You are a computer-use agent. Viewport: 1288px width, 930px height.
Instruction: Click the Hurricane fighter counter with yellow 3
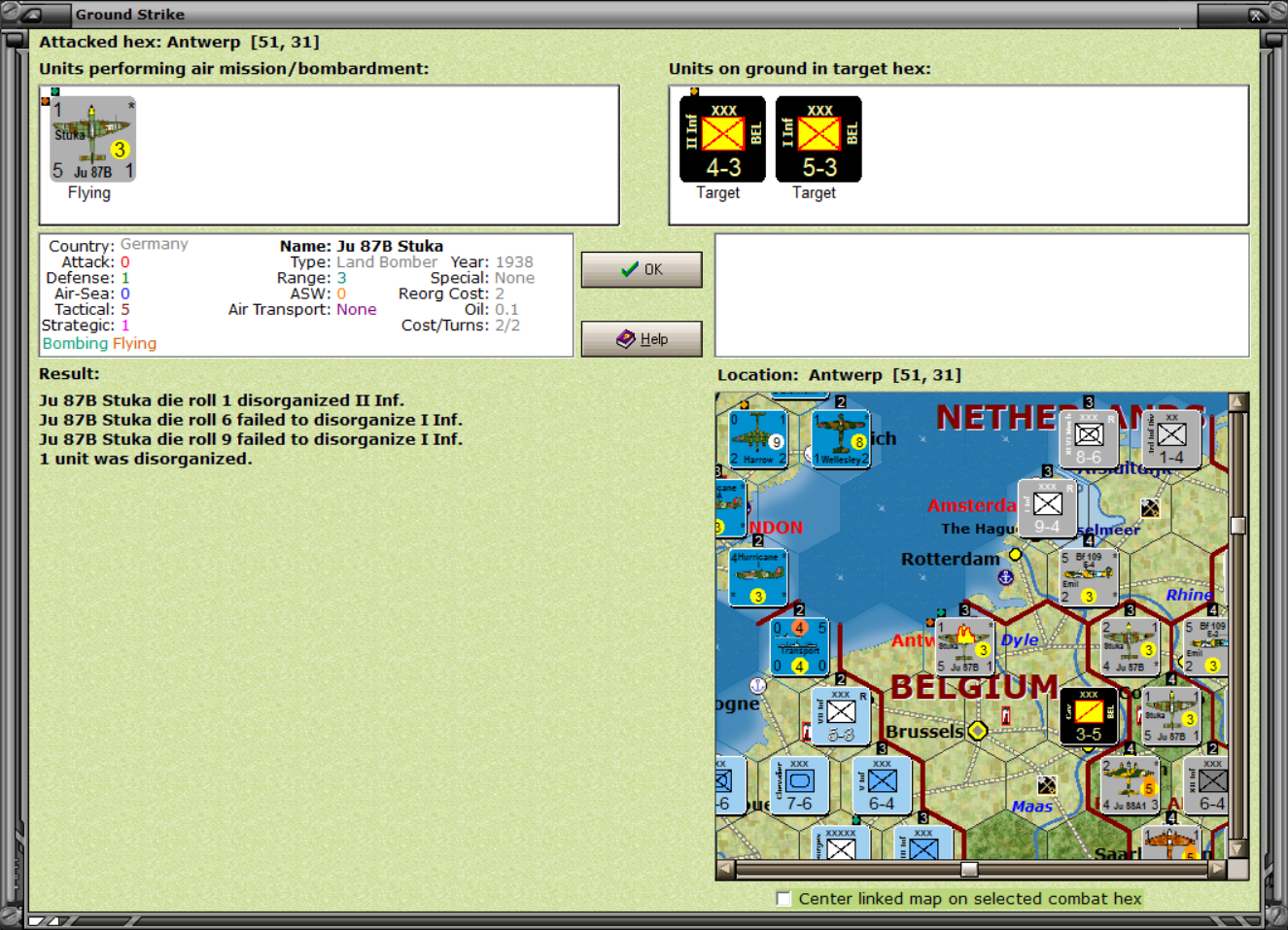tap(757, 577)
